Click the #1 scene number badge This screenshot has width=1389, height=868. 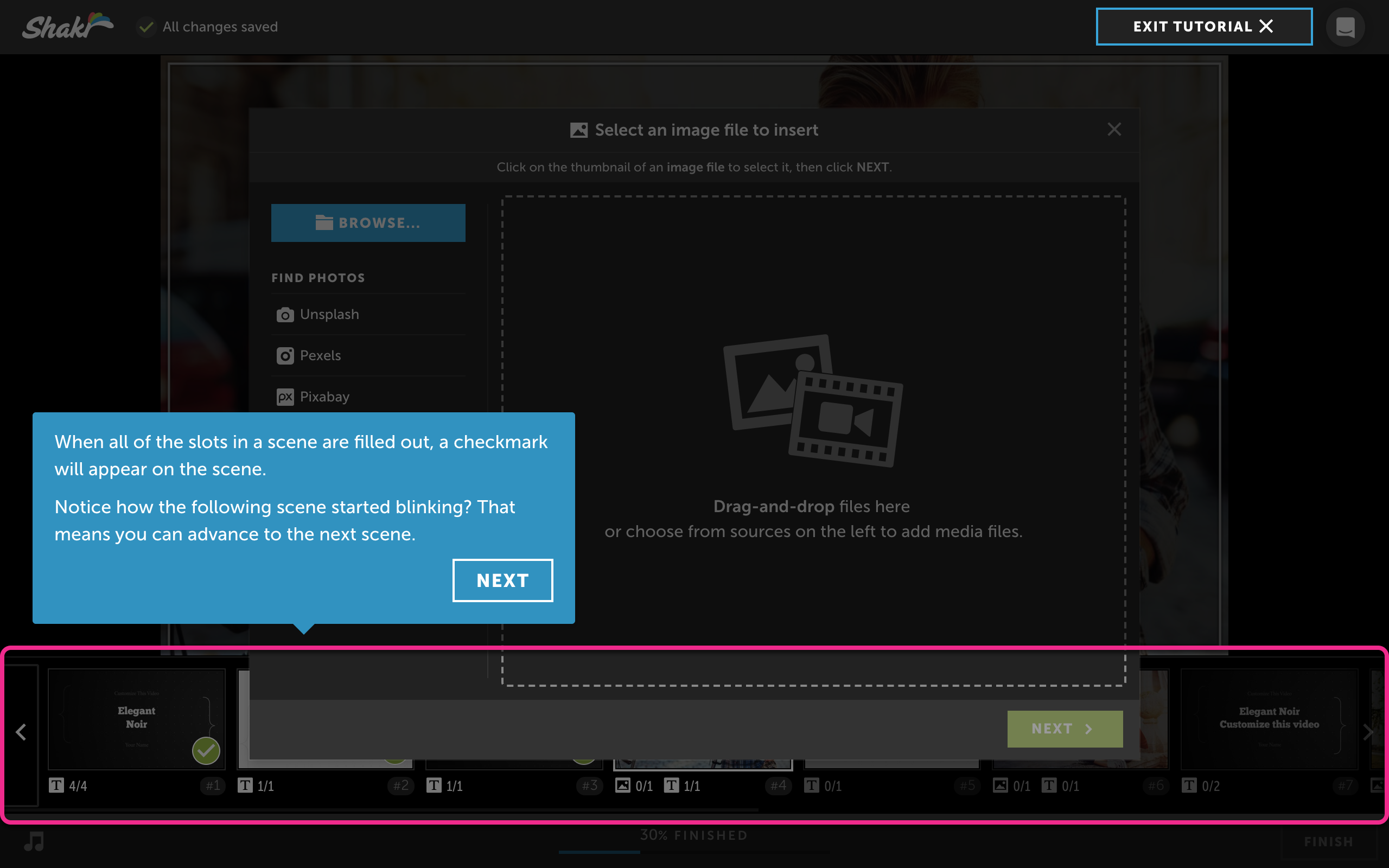tap(213, 786)
